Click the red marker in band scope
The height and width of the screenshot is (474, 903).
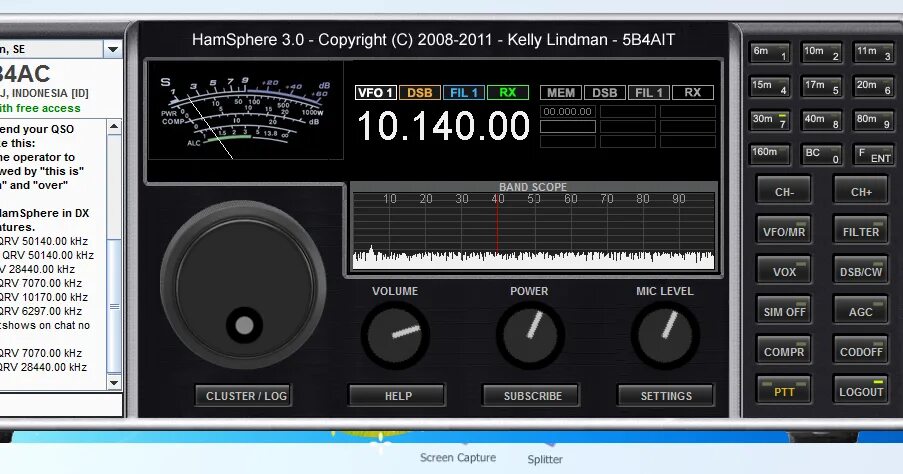coord(498,225)
